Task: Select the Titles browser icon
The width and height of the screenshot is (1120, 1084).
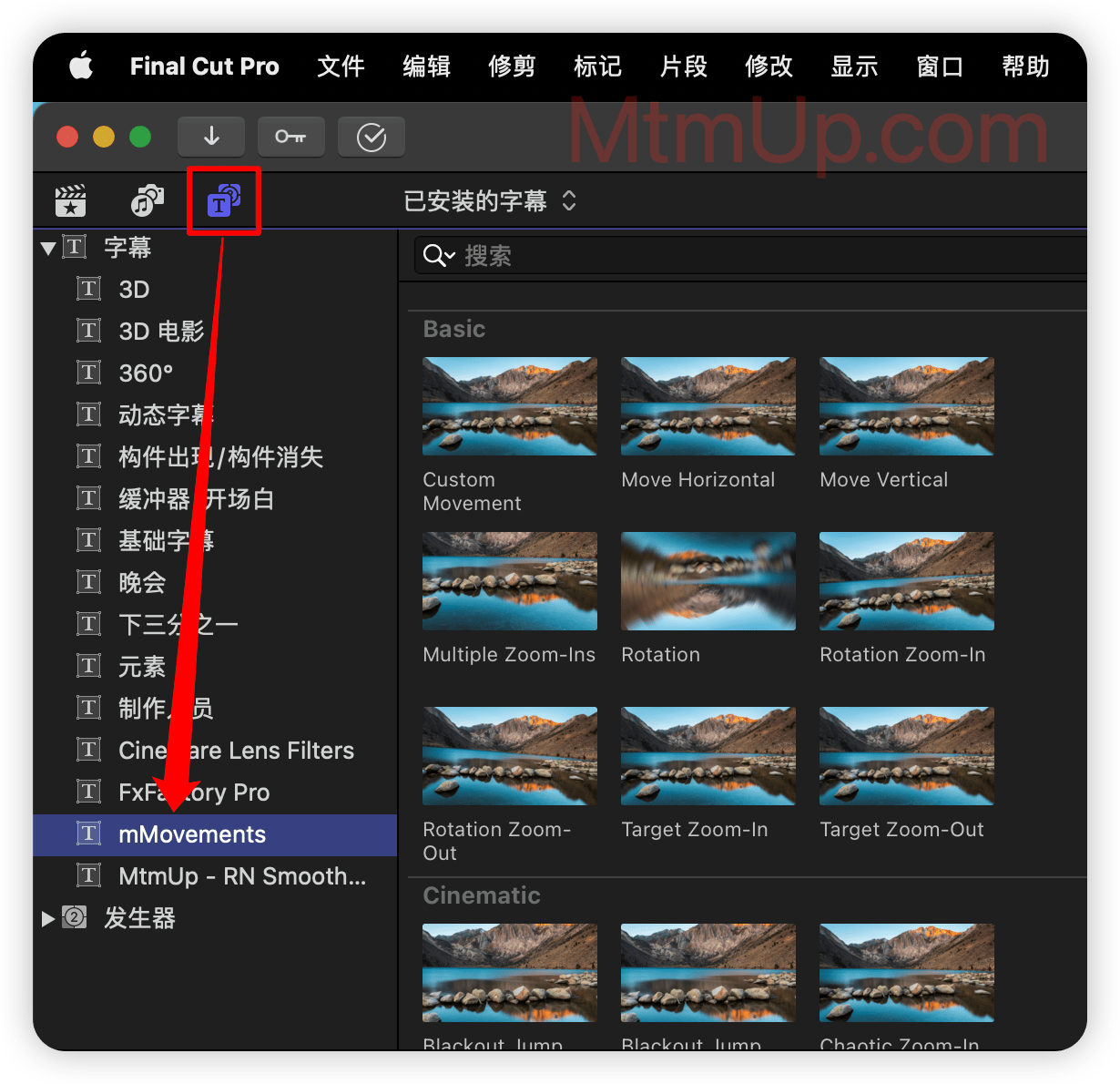Action: pos(223,199)
